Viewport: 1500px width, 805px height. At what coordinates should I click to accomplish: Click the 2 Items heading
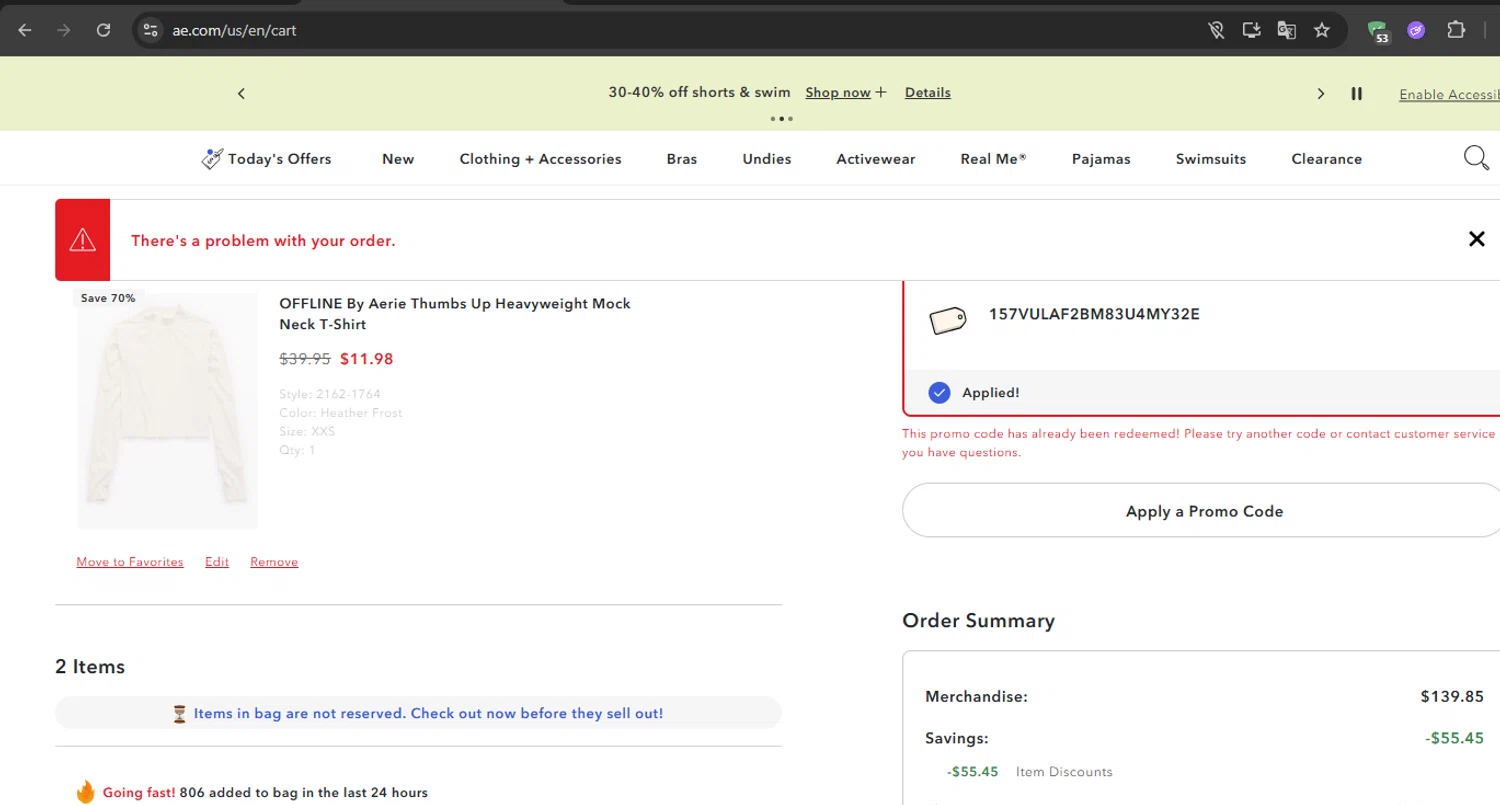point(90,667)
